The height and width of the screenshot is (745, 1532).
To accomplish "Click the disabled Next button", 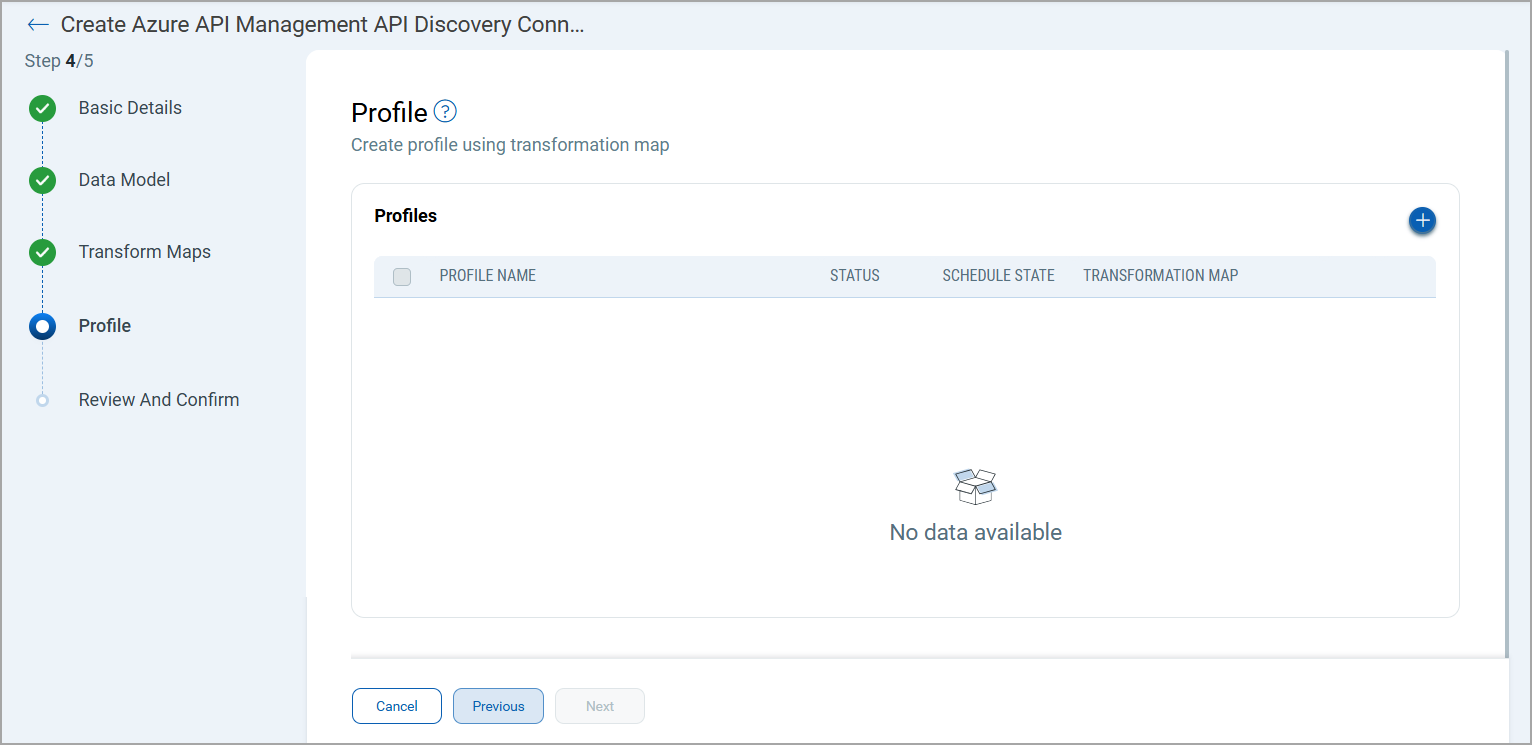I will pyautogui.click(x=599, y=706).
